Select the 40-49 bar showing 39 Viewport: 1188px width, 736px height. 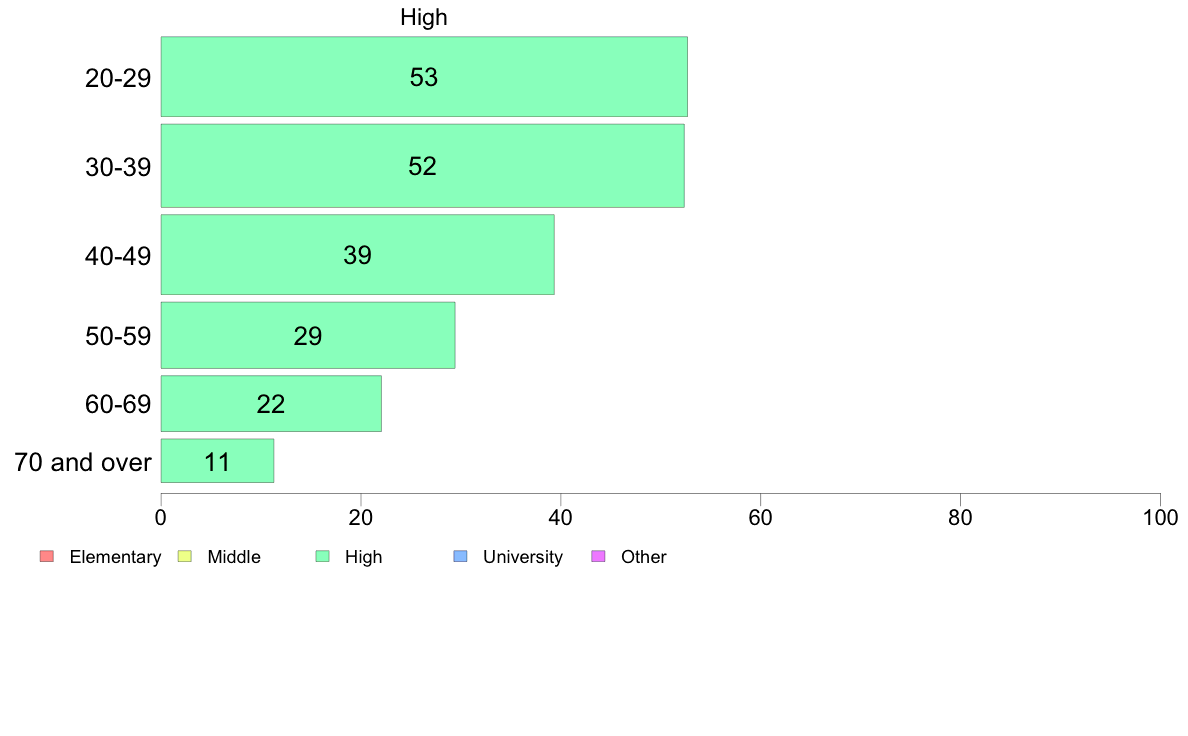pyautogui.click(x=358, y=255)
